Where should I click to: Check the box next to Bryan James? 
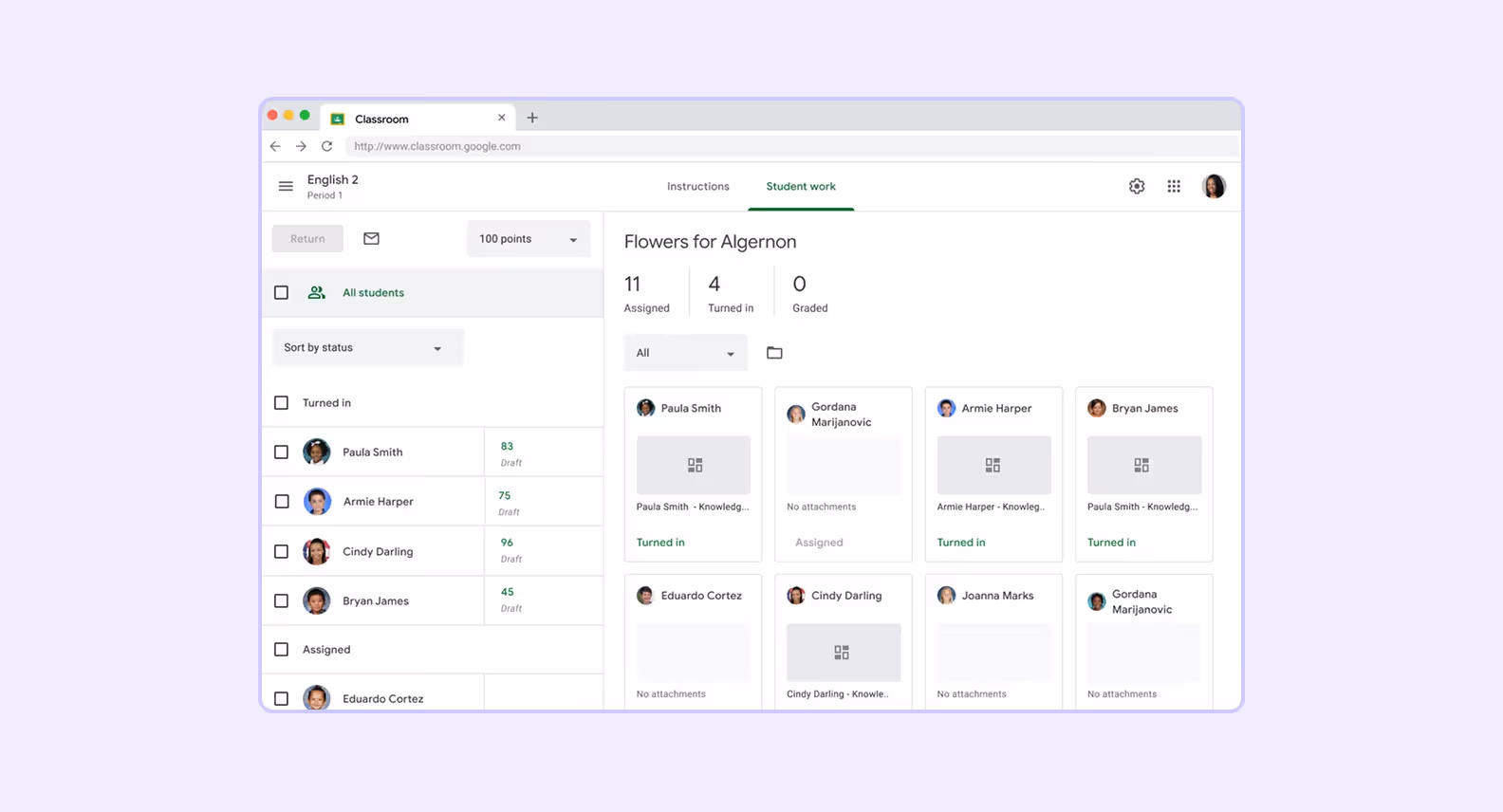281,600
